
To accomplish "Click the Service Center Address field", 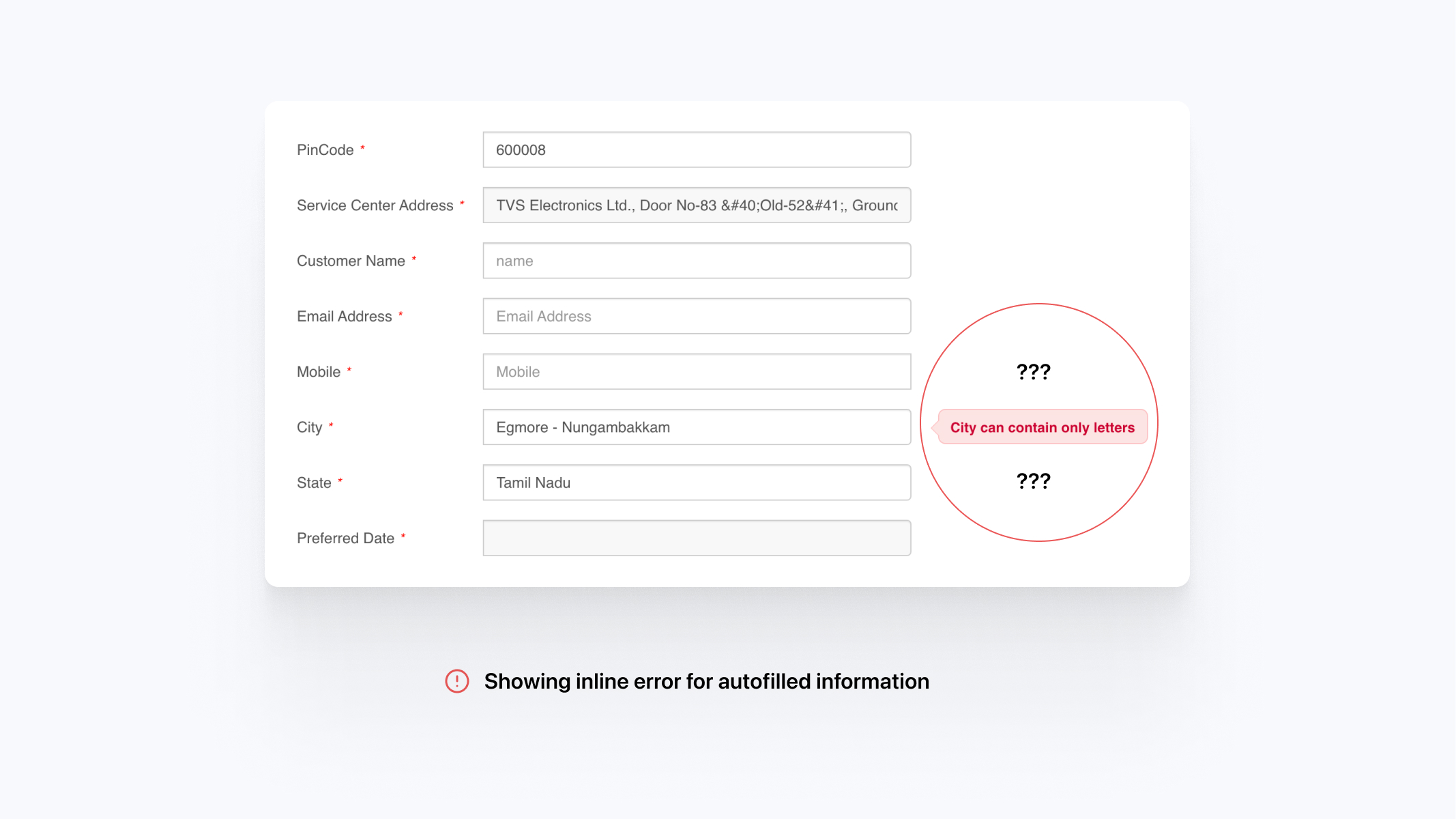I will tap(696, 205).
